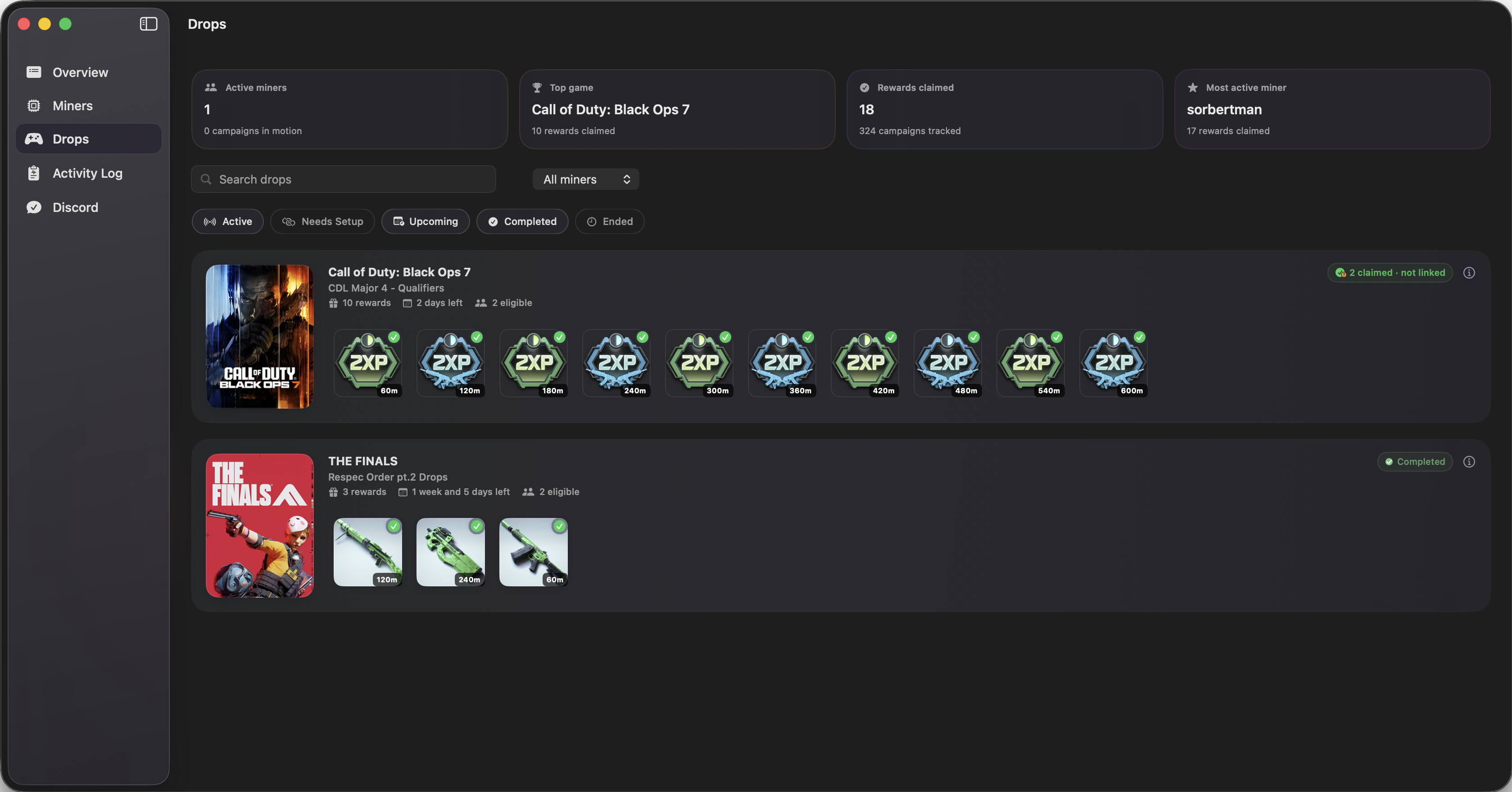
Task: Select the 360m 2XP reward icon
Action: coord(783,363)
